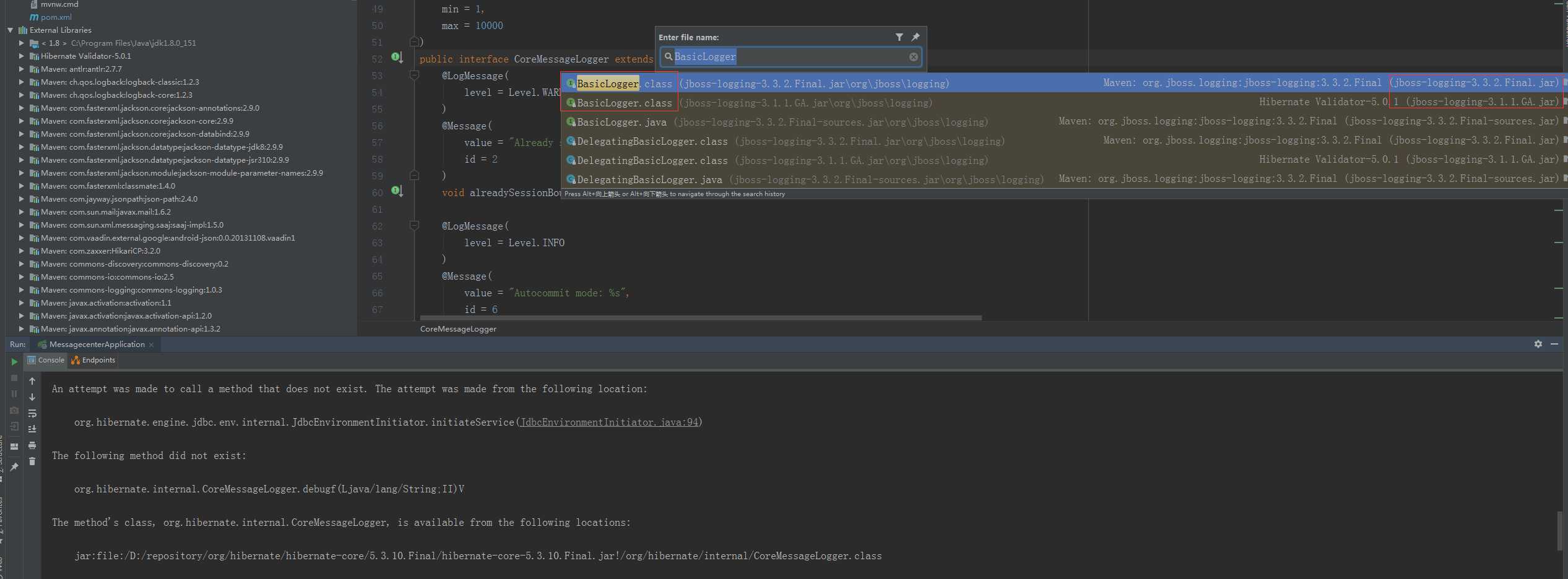Viewport: 1568px width, 579px height.
Task: Click the gutter implemented icon on line 52
Action: coord(397,58)
